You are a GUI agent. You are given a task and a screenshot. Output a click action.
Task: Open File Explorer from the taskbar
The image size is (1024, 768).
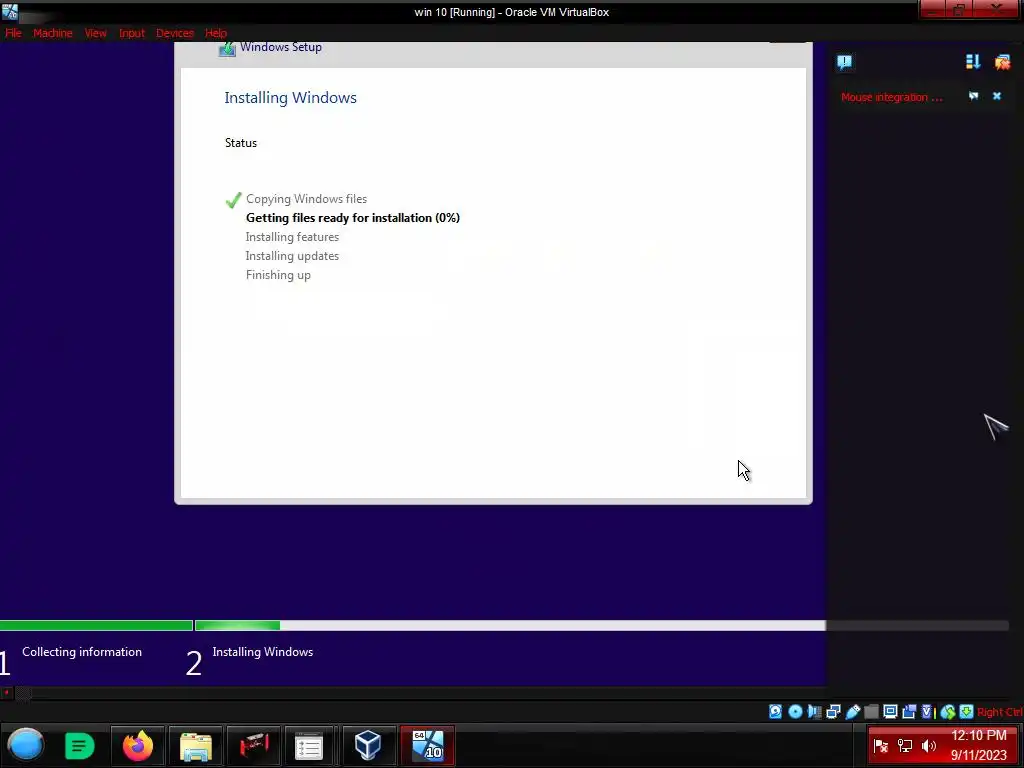(195, 746)
